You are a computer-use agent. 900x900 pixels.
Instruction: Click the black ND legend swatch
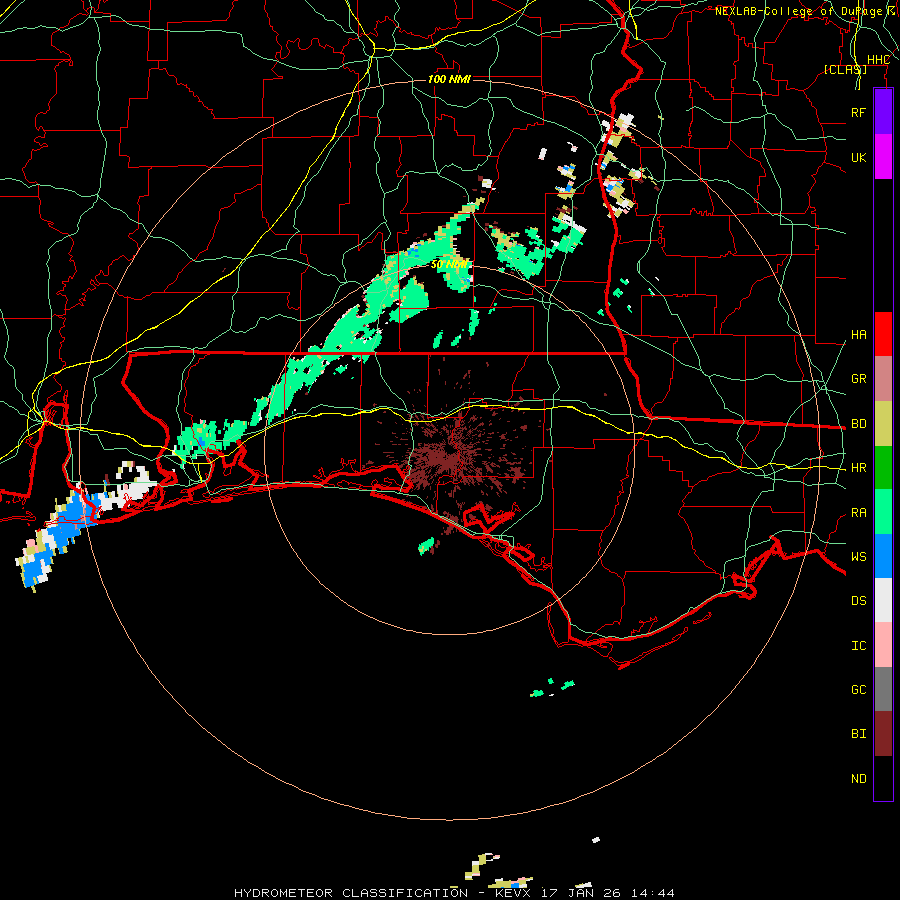pyautogui.click(x=883, y=778)
